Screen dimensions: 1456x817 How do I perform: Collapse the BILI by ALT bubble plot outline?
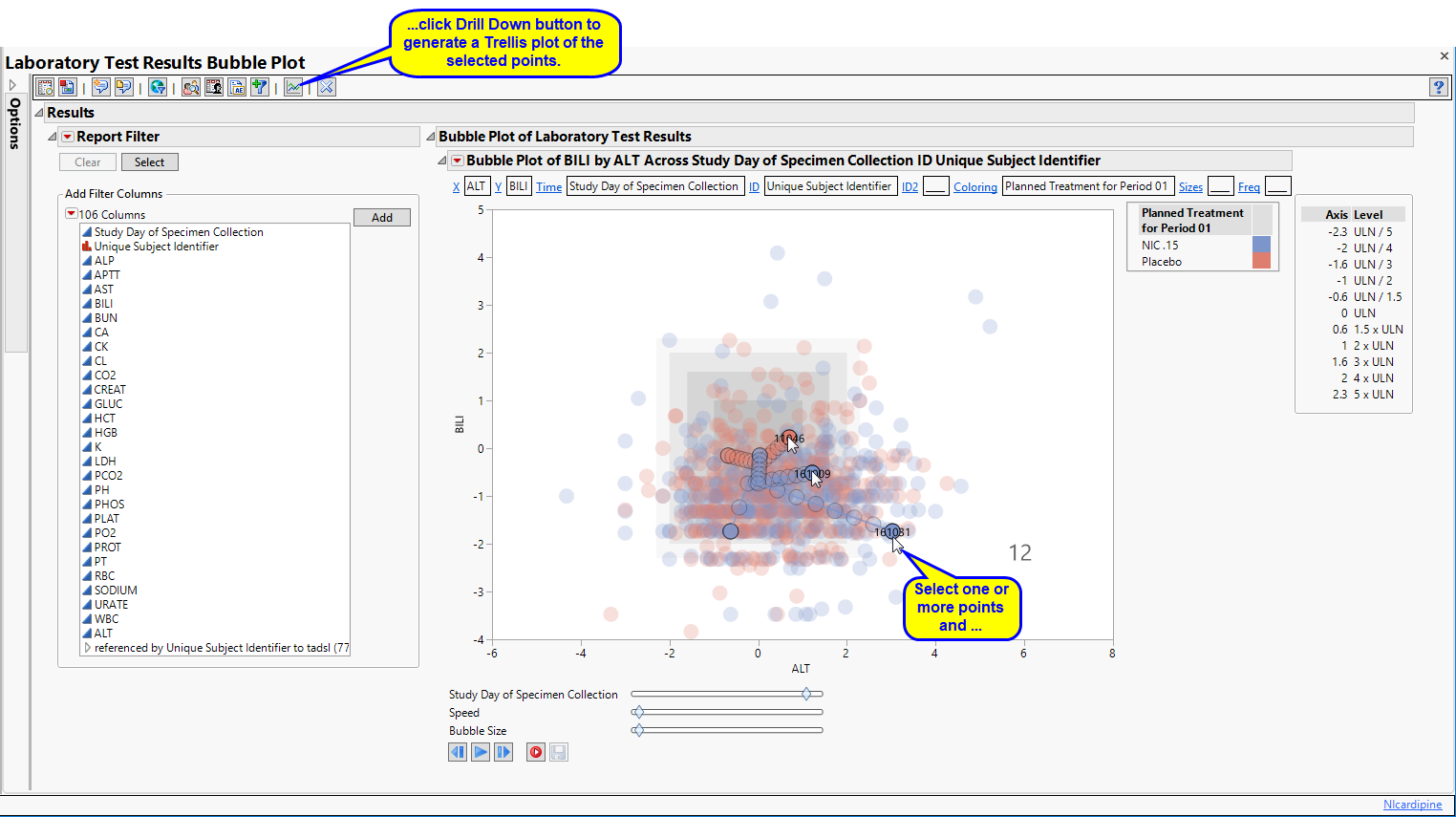[442, 161]
